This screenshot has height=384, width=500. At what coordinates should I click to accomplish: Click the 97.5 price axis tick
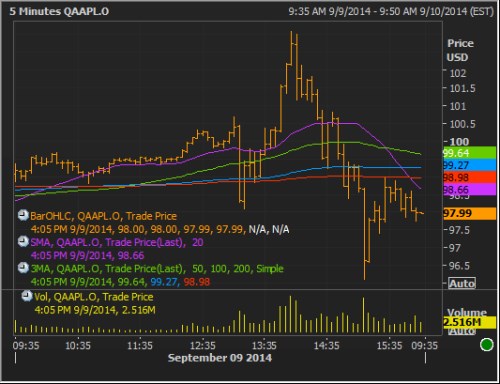[x=459, y=230]
